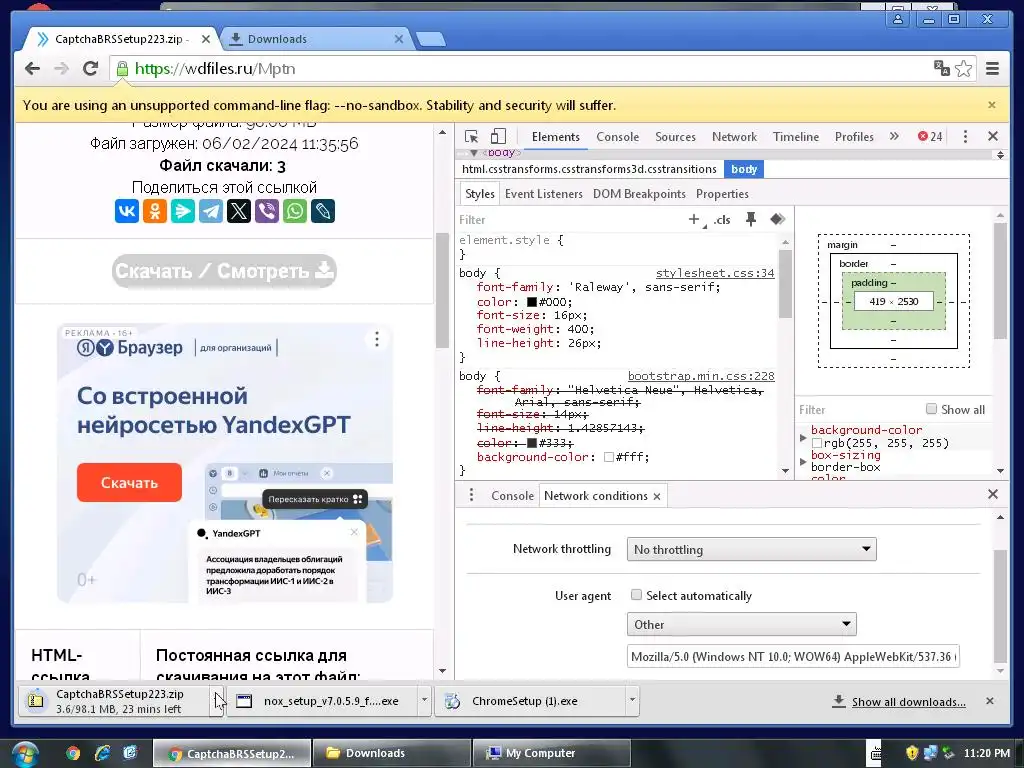Bookmark this page with star icon
Image resolution: width=1024 pixels, height=768 pixels.
pos(963,69)
